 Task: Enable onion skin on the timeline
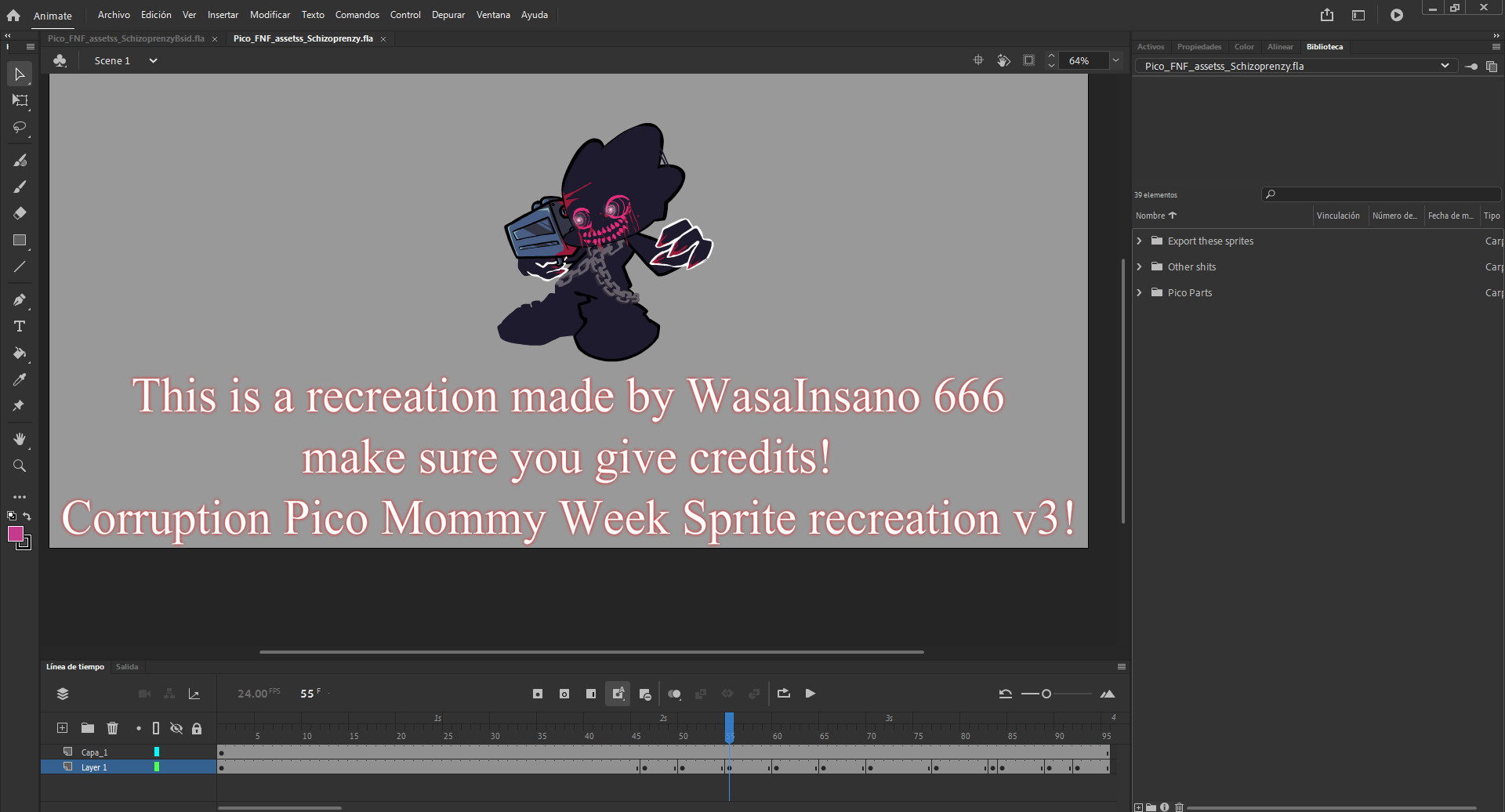674,694
